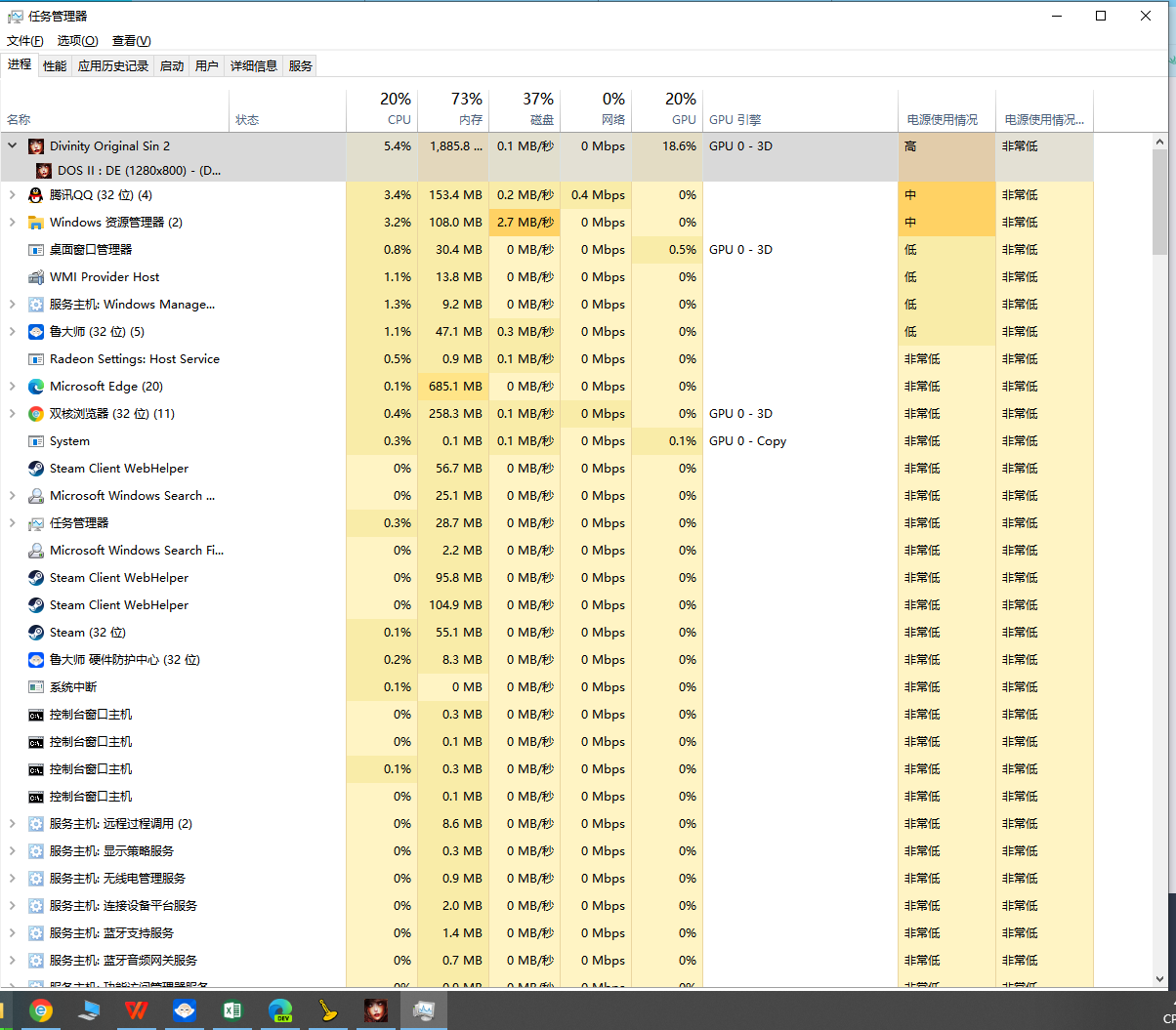Expand the 鲁大师 (32 位) (5) group

(13, 332)
